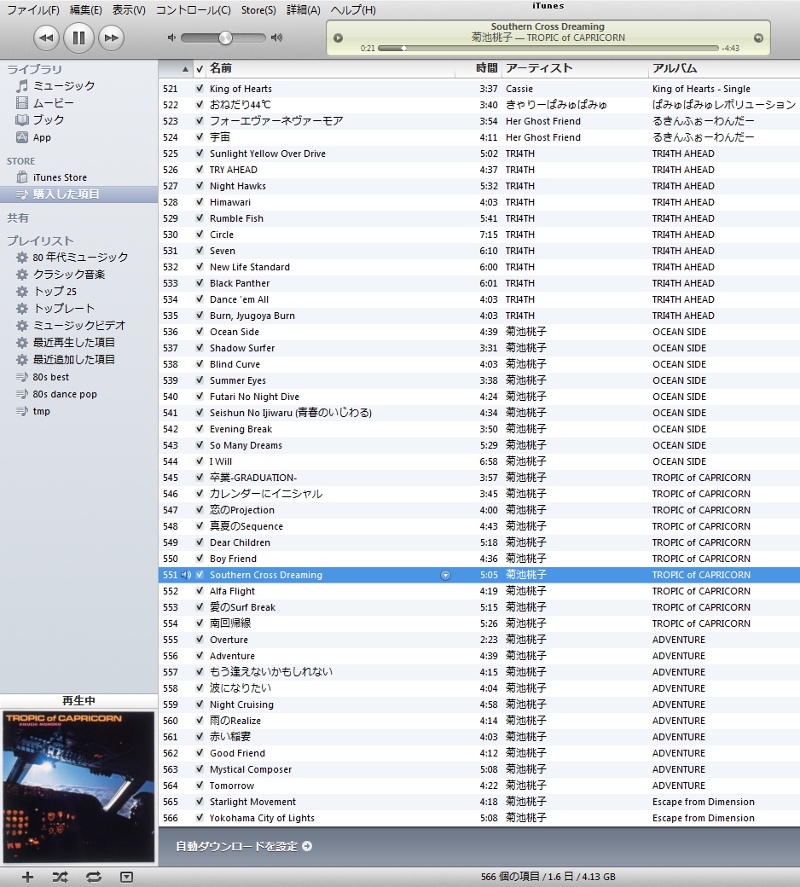Viewport: 800px width, 887px height.
Task: Select 購入した項目 in sidebar
Action: pyautogui.click(x=79, y=194)
